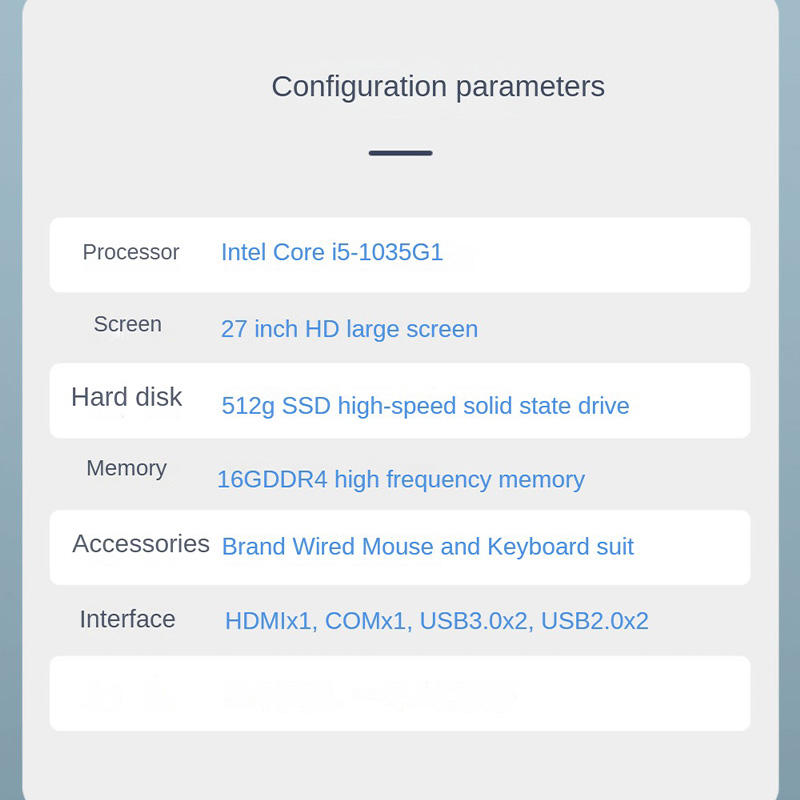Click the USB3.0x2 interface entry
Image resolution: width=800 pixels, height=800 pixels.
pos(473,621)
